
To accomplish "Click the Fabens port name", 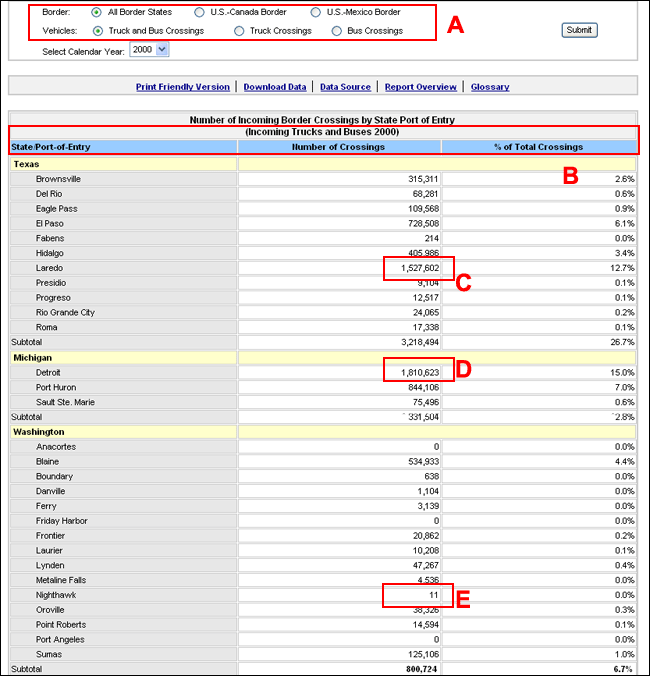I will tap(50, 238).
